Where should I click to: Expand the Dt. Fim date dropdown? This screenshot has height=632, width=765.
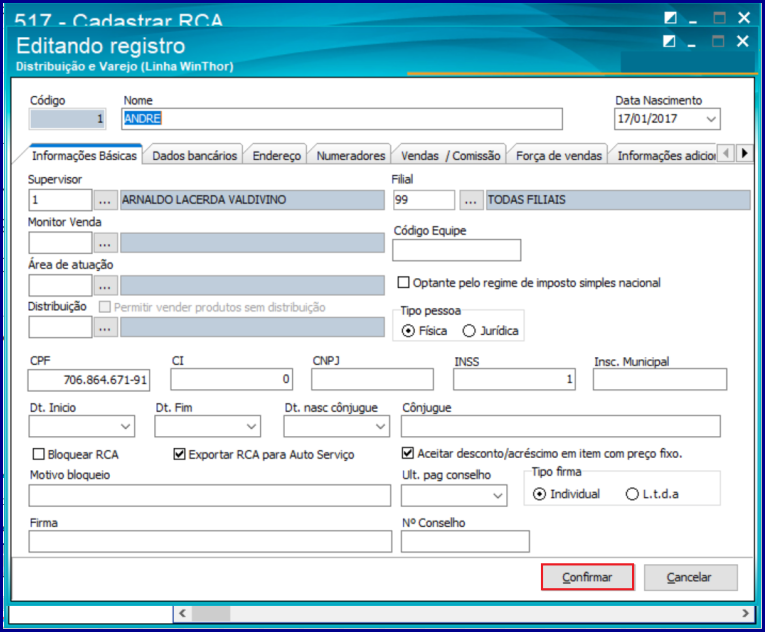pos(251,427)
